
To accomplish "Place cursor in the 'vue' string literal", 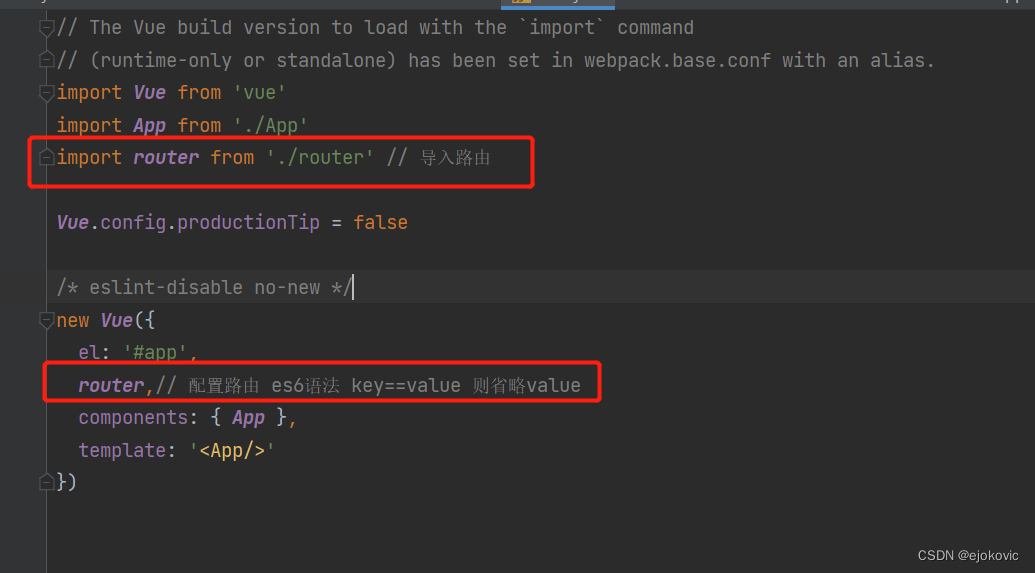I will tap(259, 92).
